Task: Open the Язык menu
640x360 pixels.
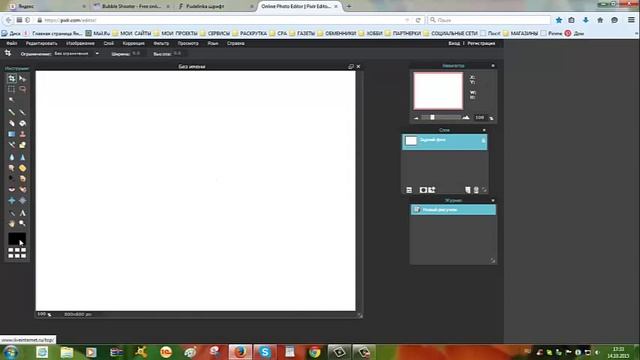Action: 213,43
